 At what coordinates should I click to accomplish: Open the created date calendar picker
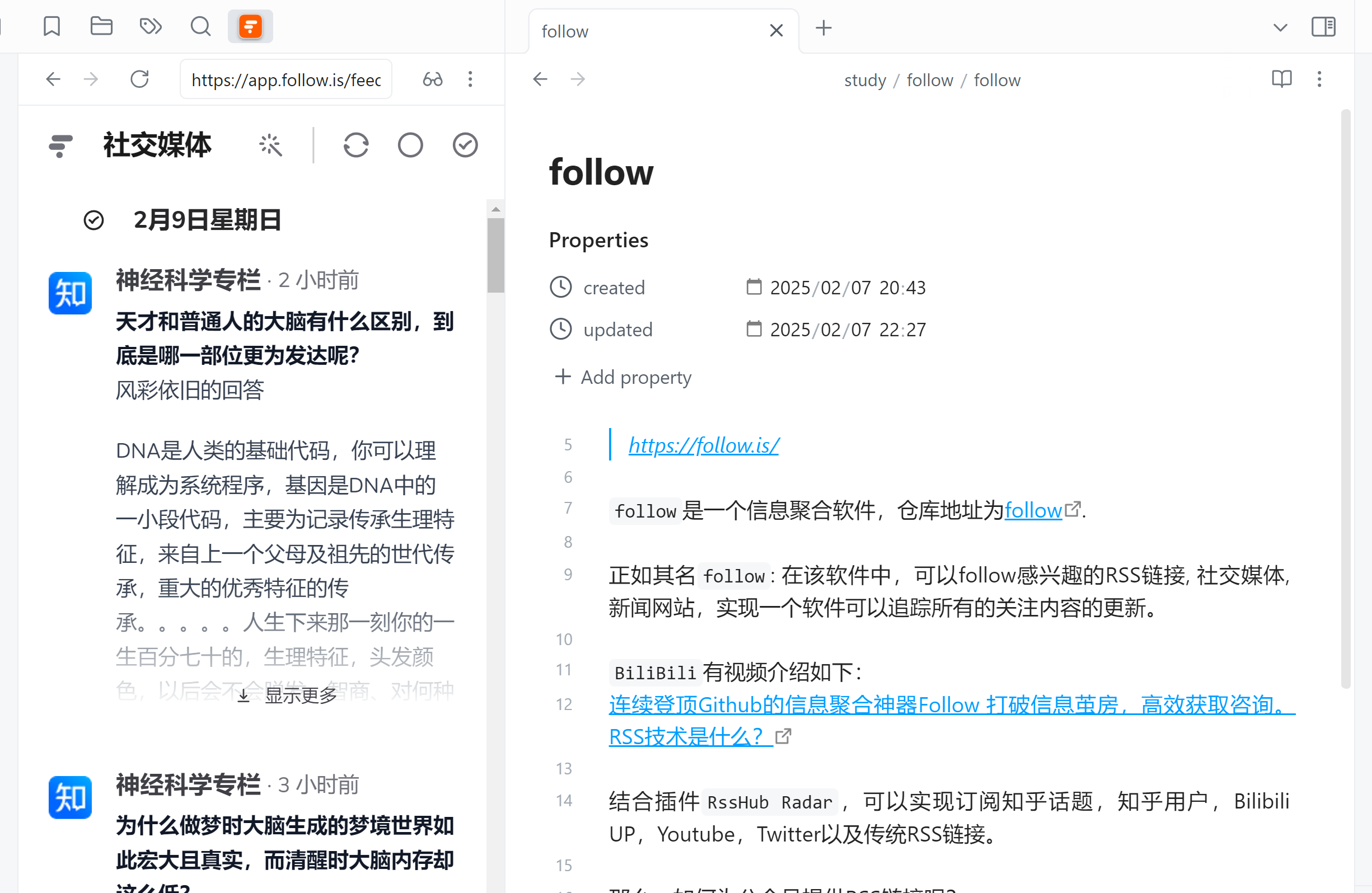coord(753,286)
